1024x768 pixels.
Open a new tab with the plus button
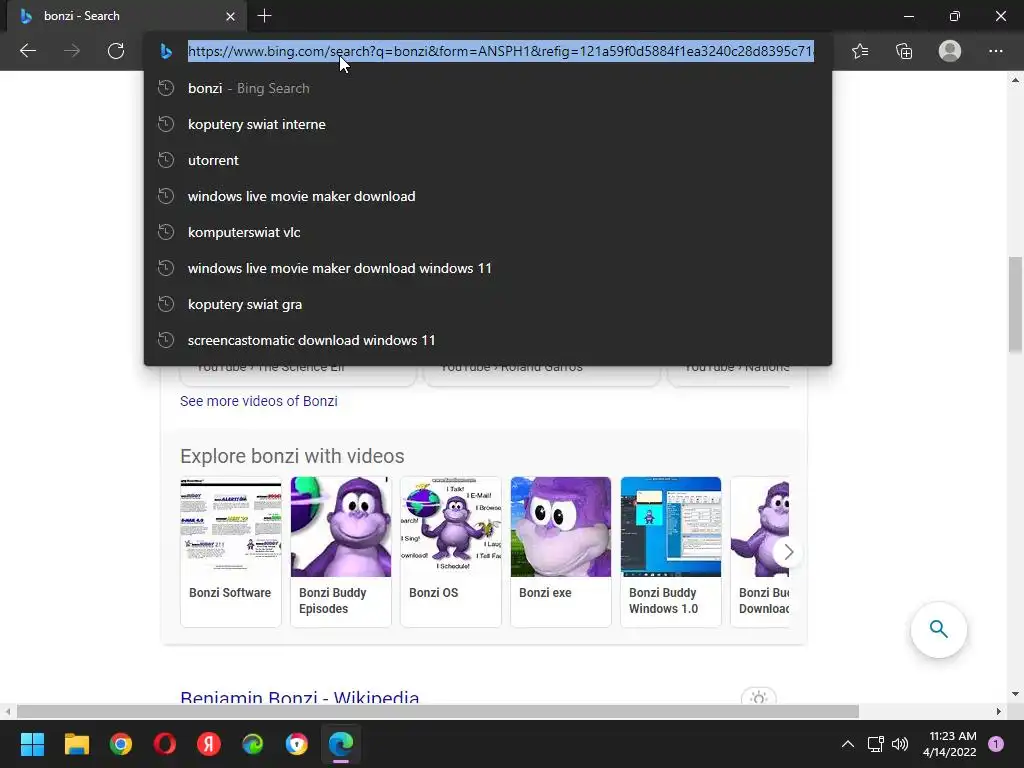(x=264, y=16)
